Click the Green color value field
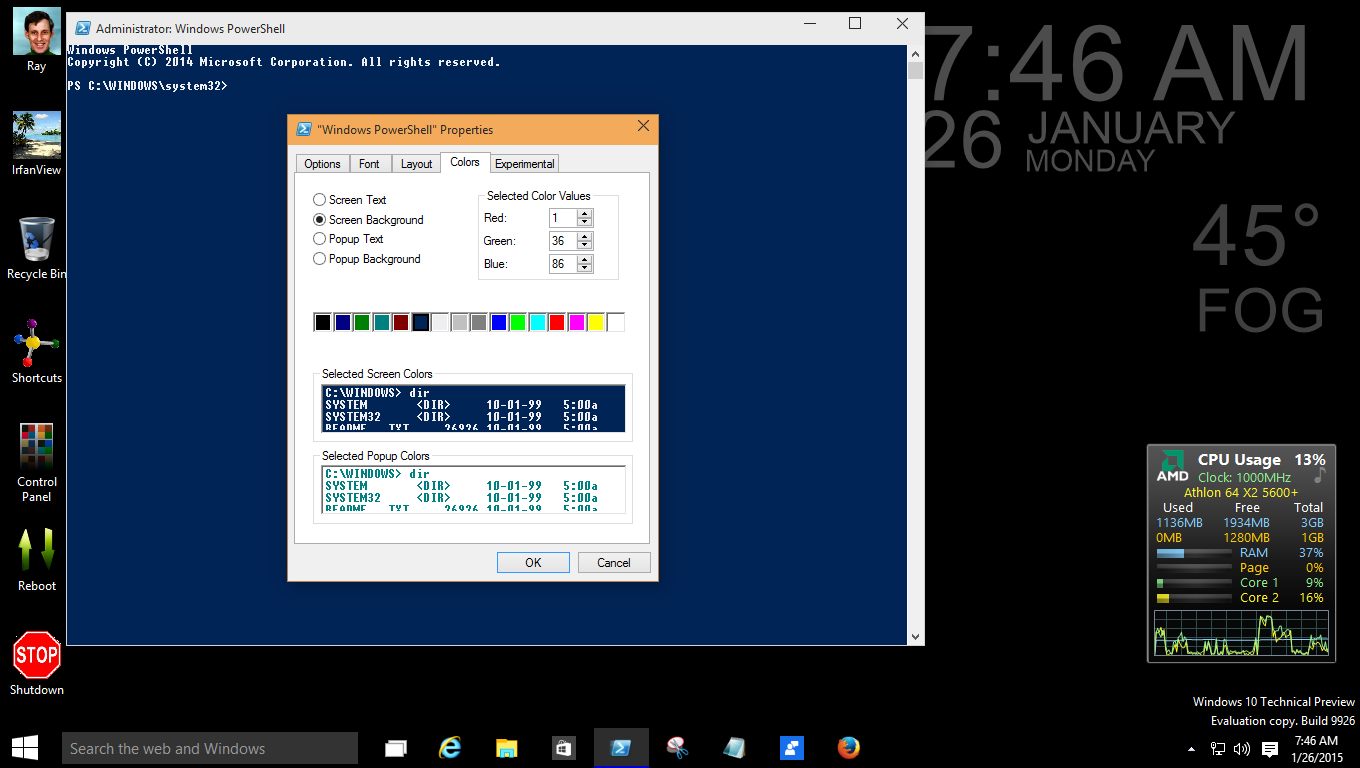 (x=563, y=241)
